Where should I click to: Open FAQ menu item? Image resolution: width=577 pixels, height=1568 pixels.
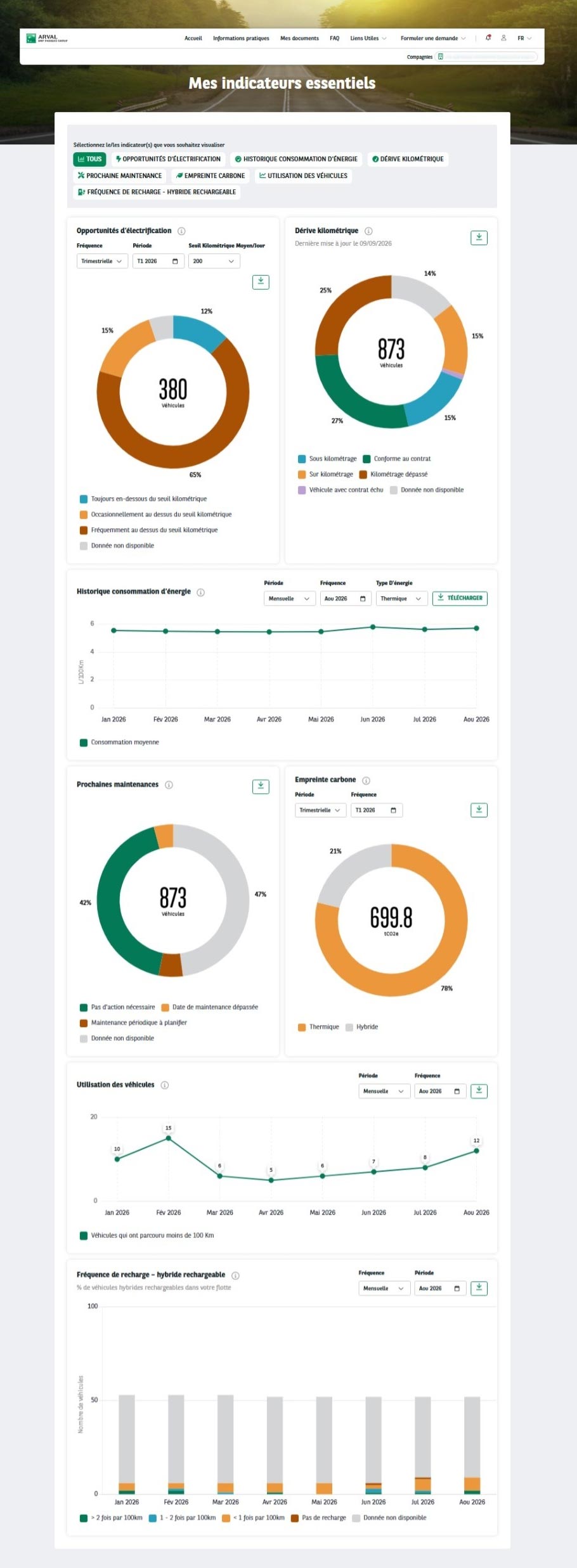tap(334, 38)
